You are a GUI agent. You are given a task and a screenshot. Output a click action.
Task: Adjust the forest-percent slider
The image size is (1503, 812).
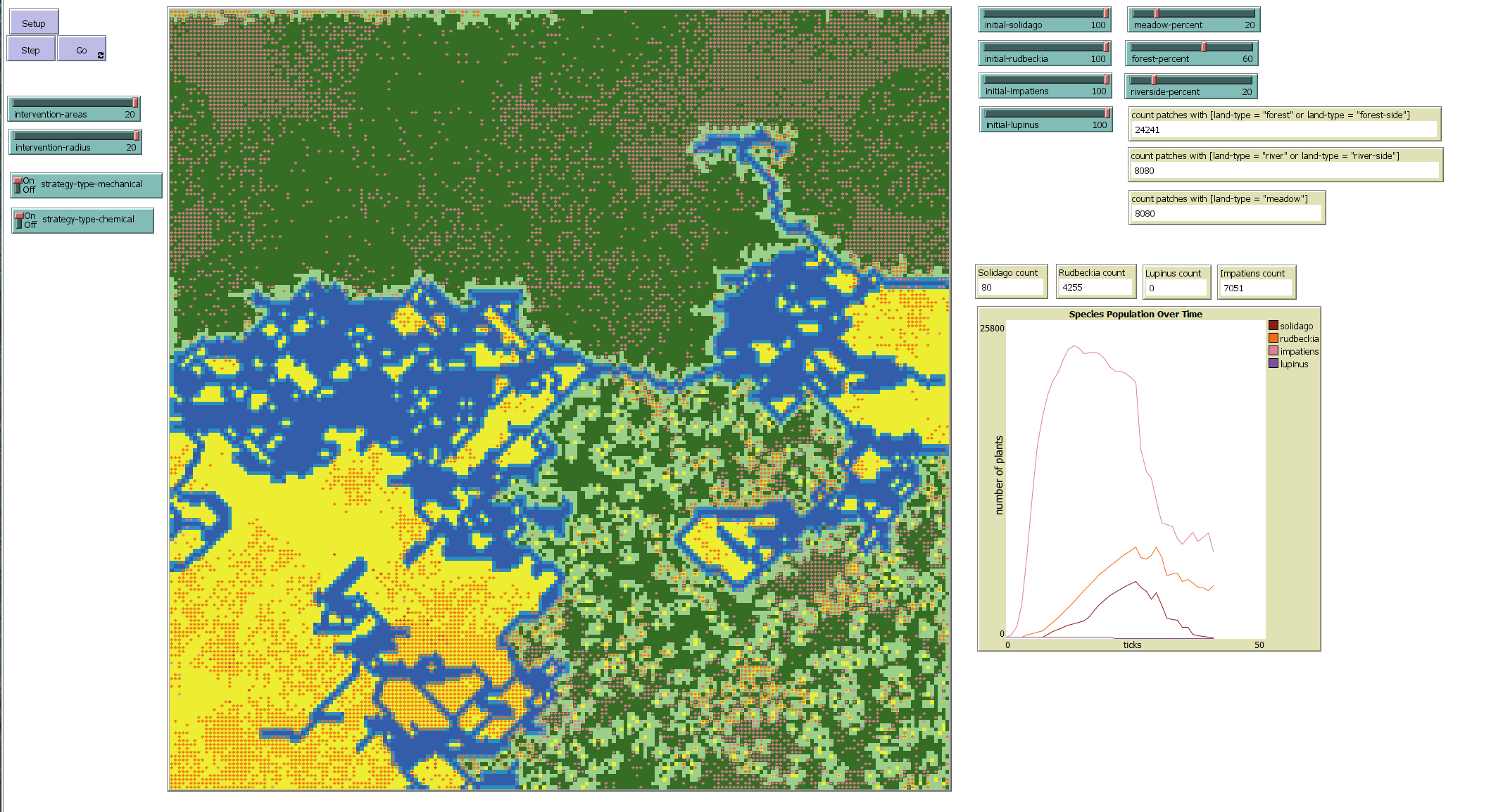coord(1192,48)
